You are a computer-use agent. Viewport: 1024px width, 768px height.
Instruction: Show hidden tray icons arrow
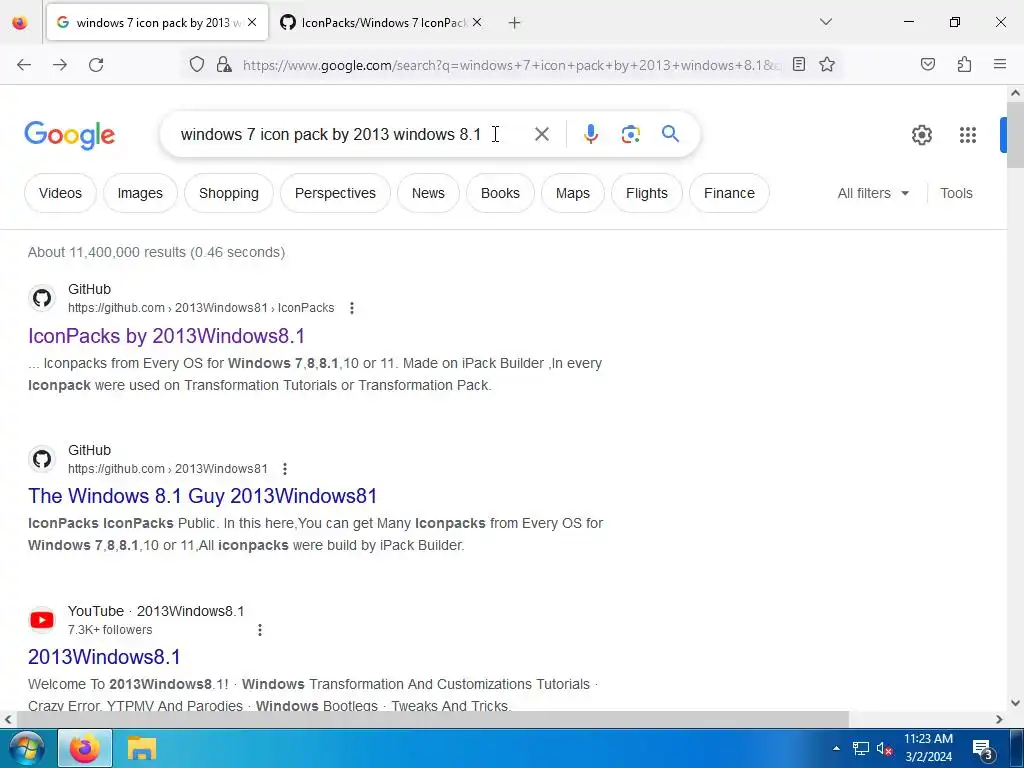coord(836,748)
